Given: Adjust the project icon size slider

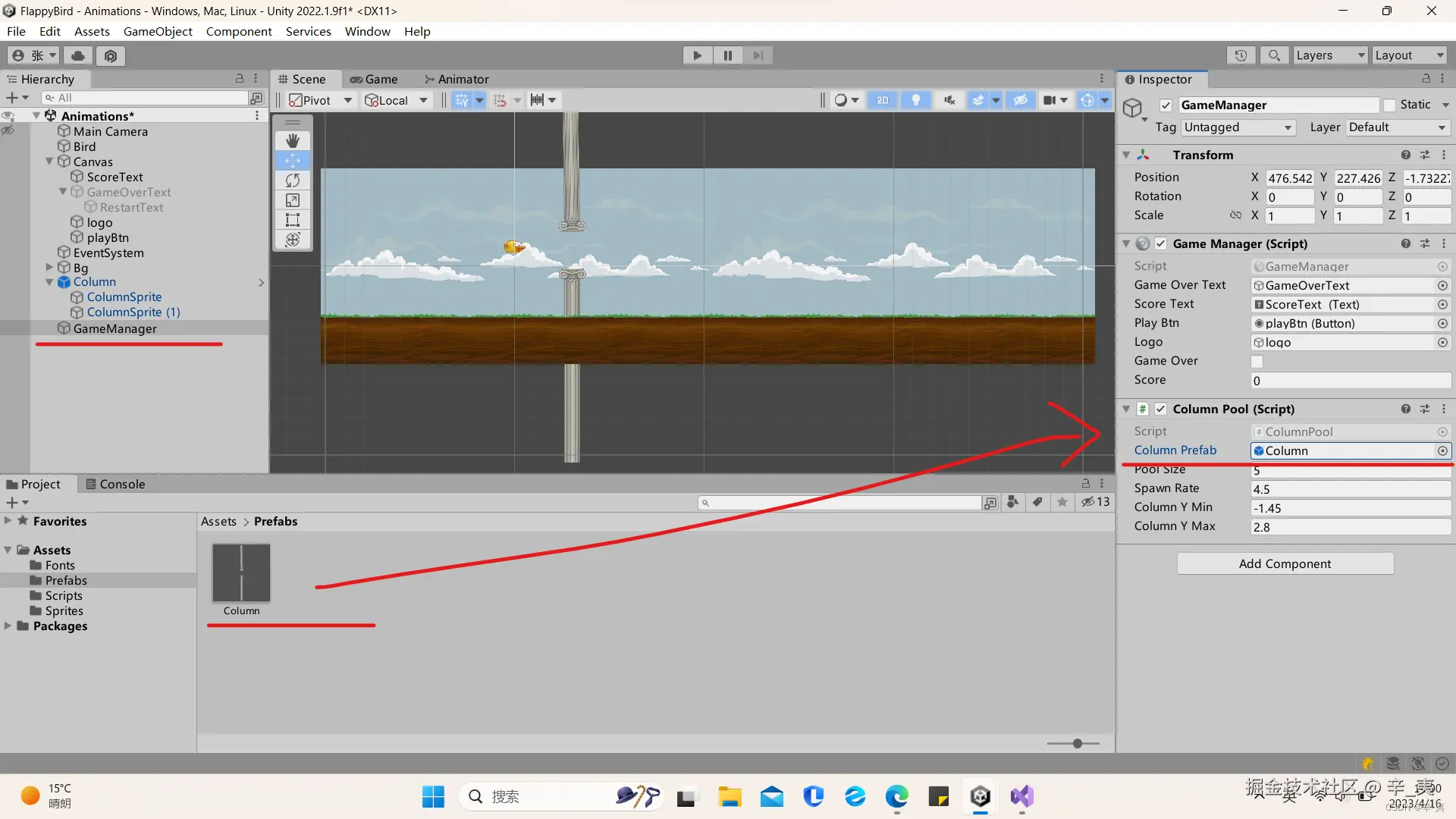Looking at the screenshot, I should (x=1077, y=743).
